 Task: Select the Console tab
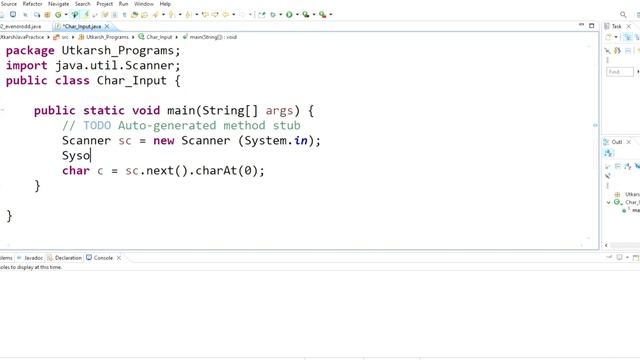coord(99,258)
